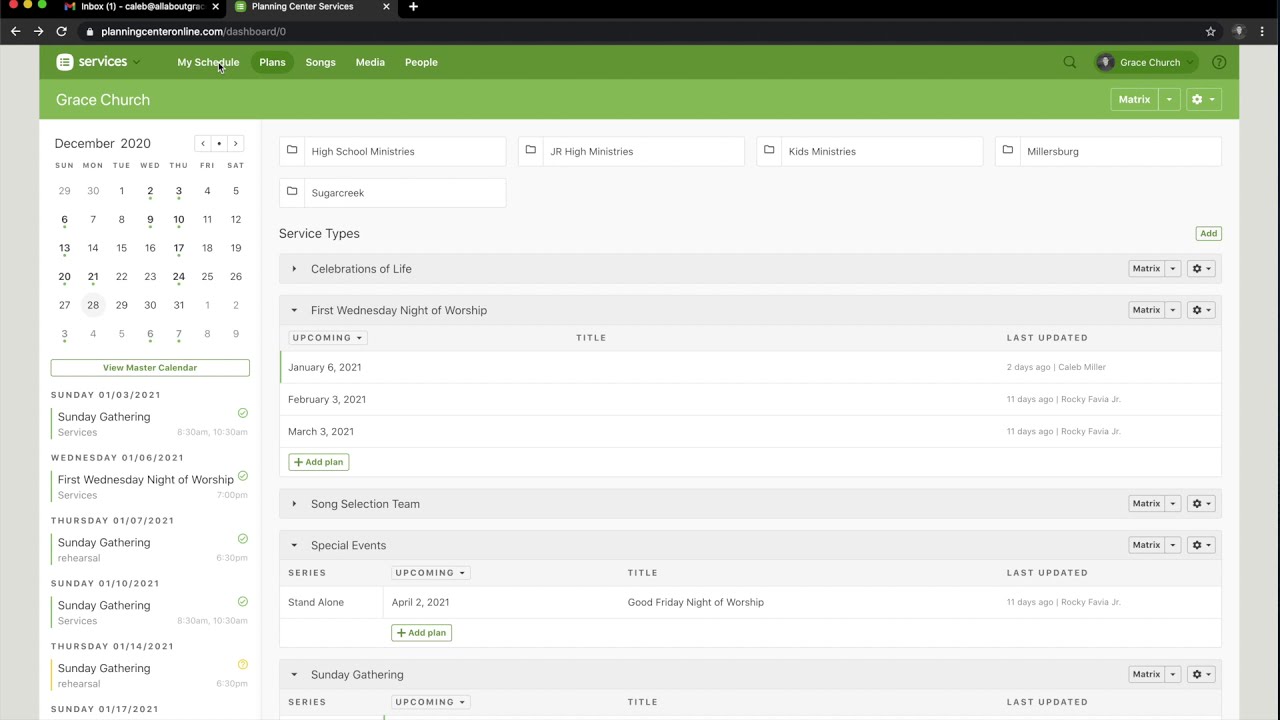Image resolution: width=1280 pixels, height=720 pixels.
Task: Add plan under Special Events
Action: tap(421, 633)
